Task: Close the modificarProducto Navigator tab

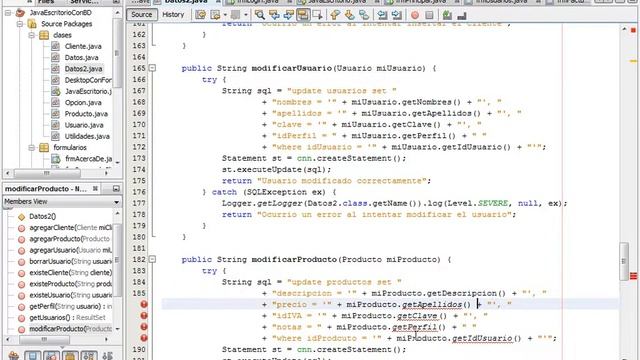Action: coord(95,189)
